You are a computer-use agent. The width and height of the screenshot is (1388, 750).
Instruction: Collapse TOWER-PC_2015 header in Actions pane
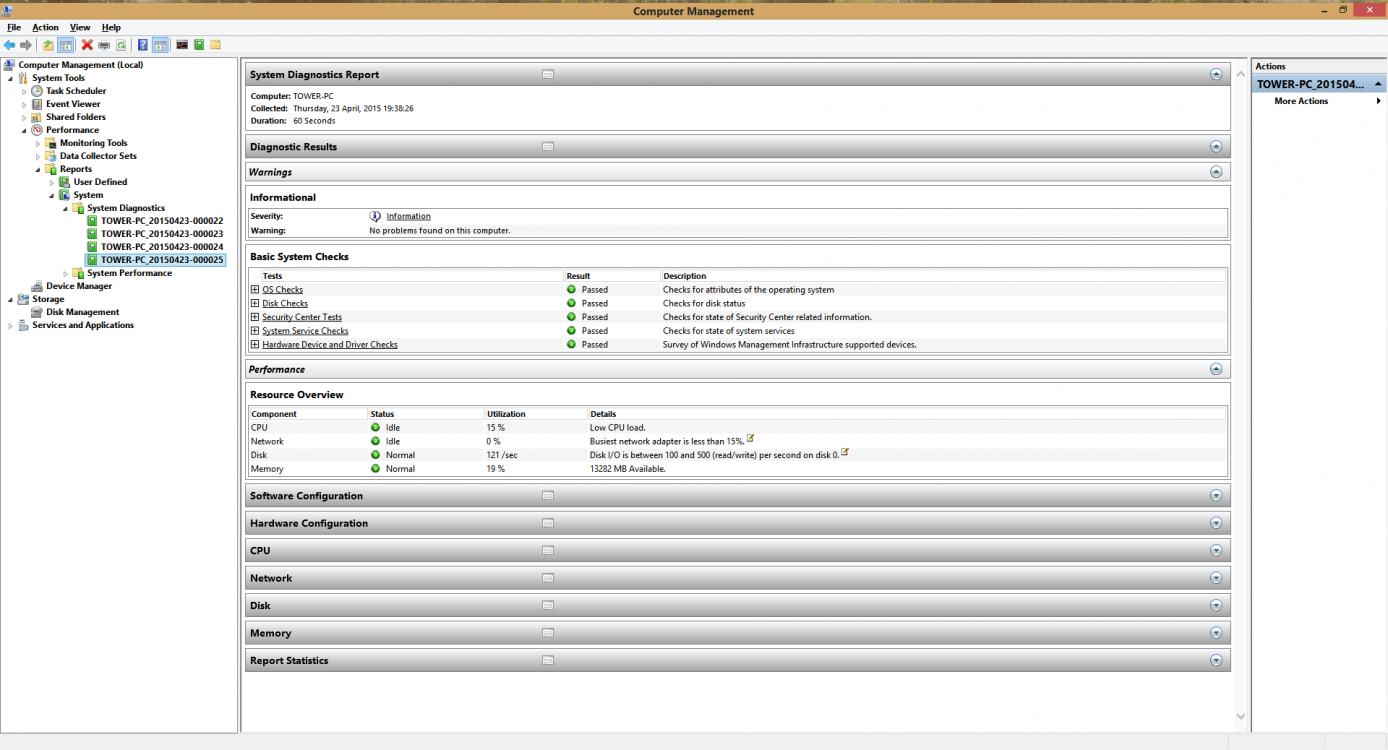tap(1379, 85)
